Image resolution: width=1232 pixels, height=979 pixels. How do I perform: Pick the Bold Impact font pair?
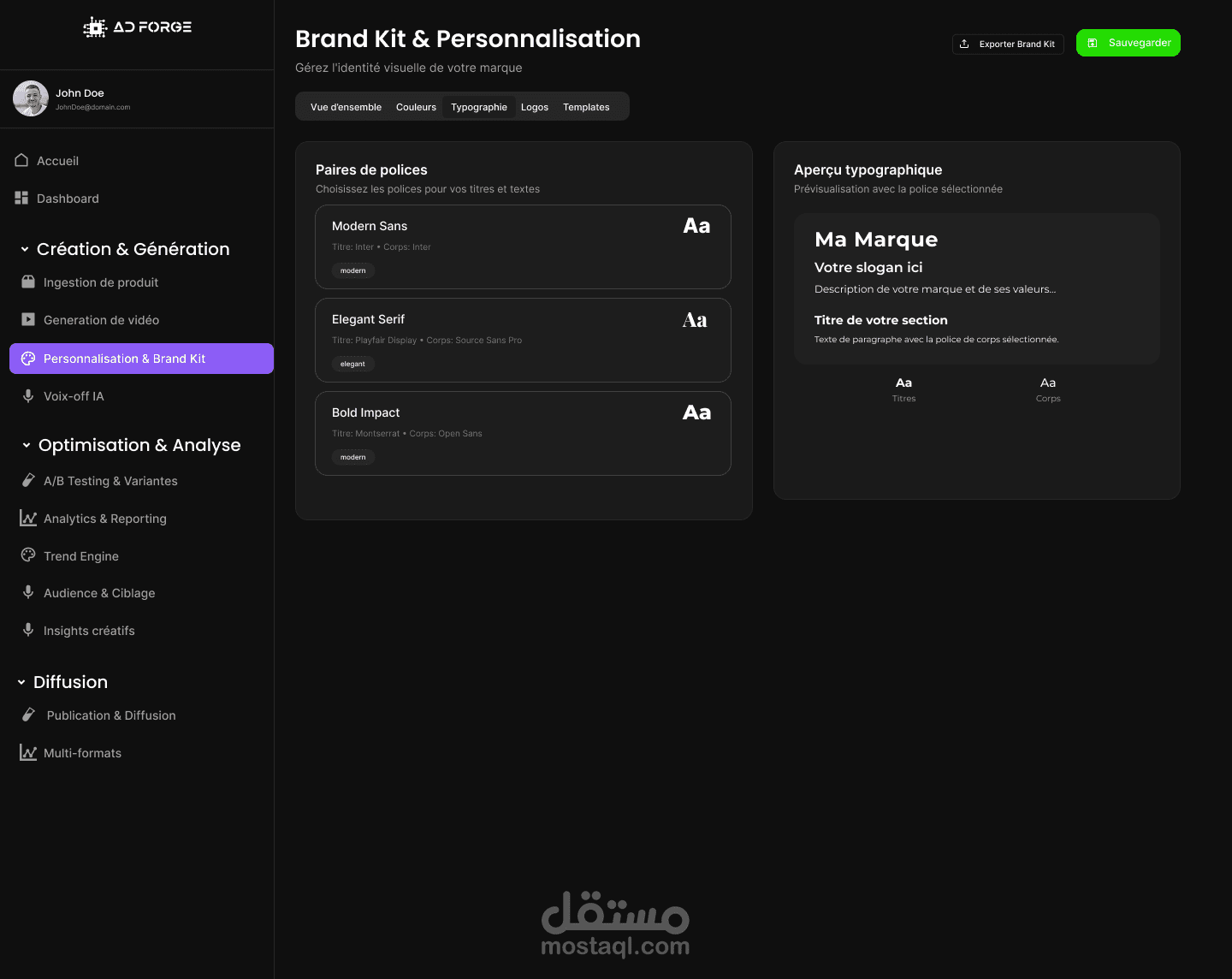[523, 433]
